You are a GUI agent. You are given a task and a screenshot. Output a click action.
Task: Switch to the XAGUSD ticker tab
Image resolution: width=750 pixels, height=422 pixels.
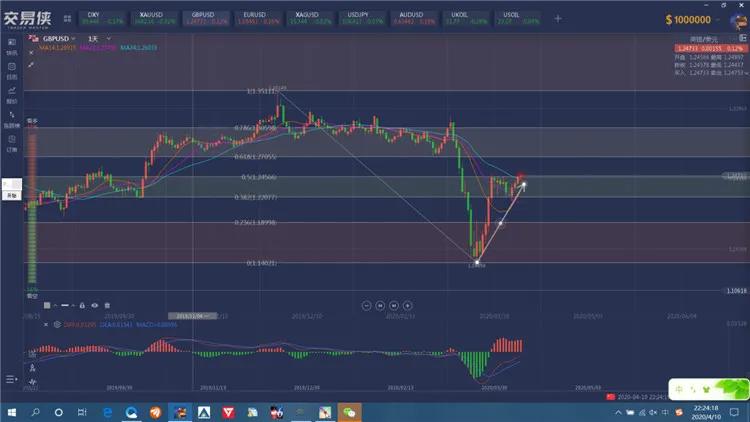pos(310,18)
